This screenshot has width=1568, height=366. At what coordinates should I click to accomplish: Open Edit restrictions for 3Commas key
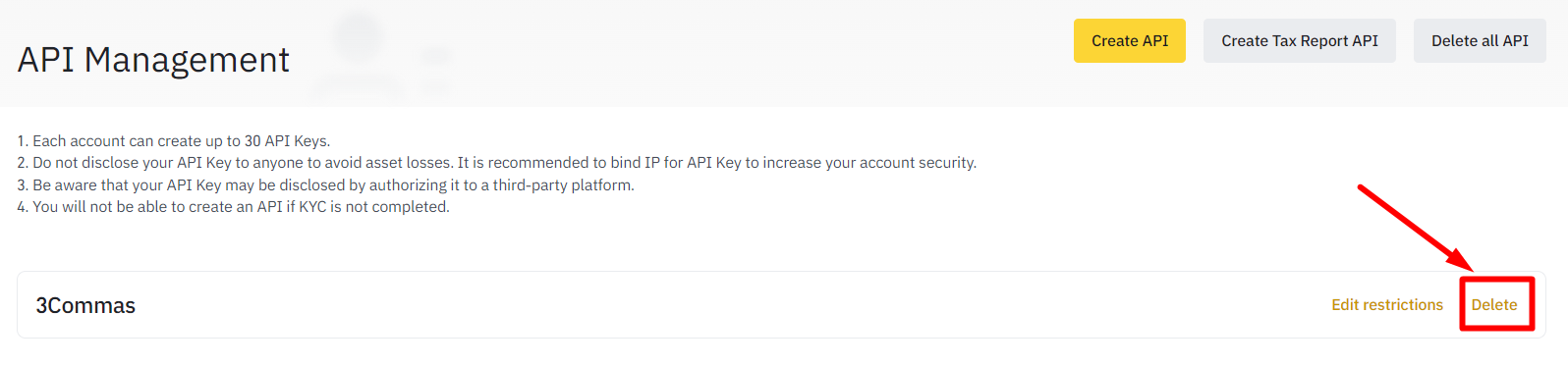[1386, 305]
